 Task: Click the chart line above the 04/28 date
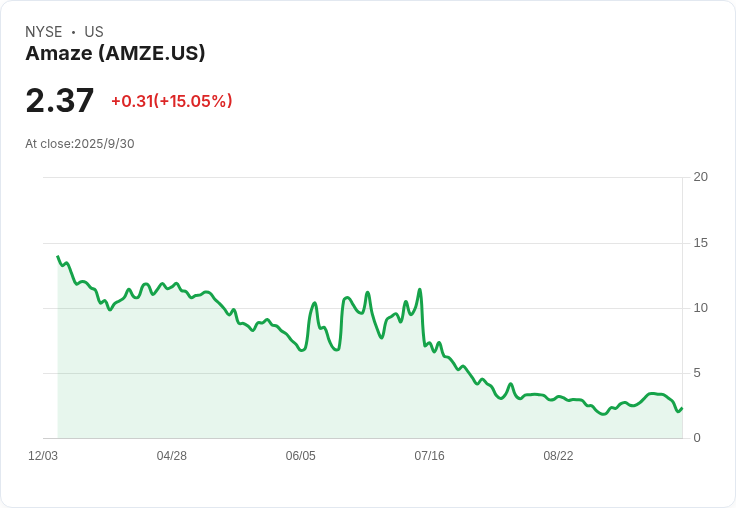click(172, 286)
